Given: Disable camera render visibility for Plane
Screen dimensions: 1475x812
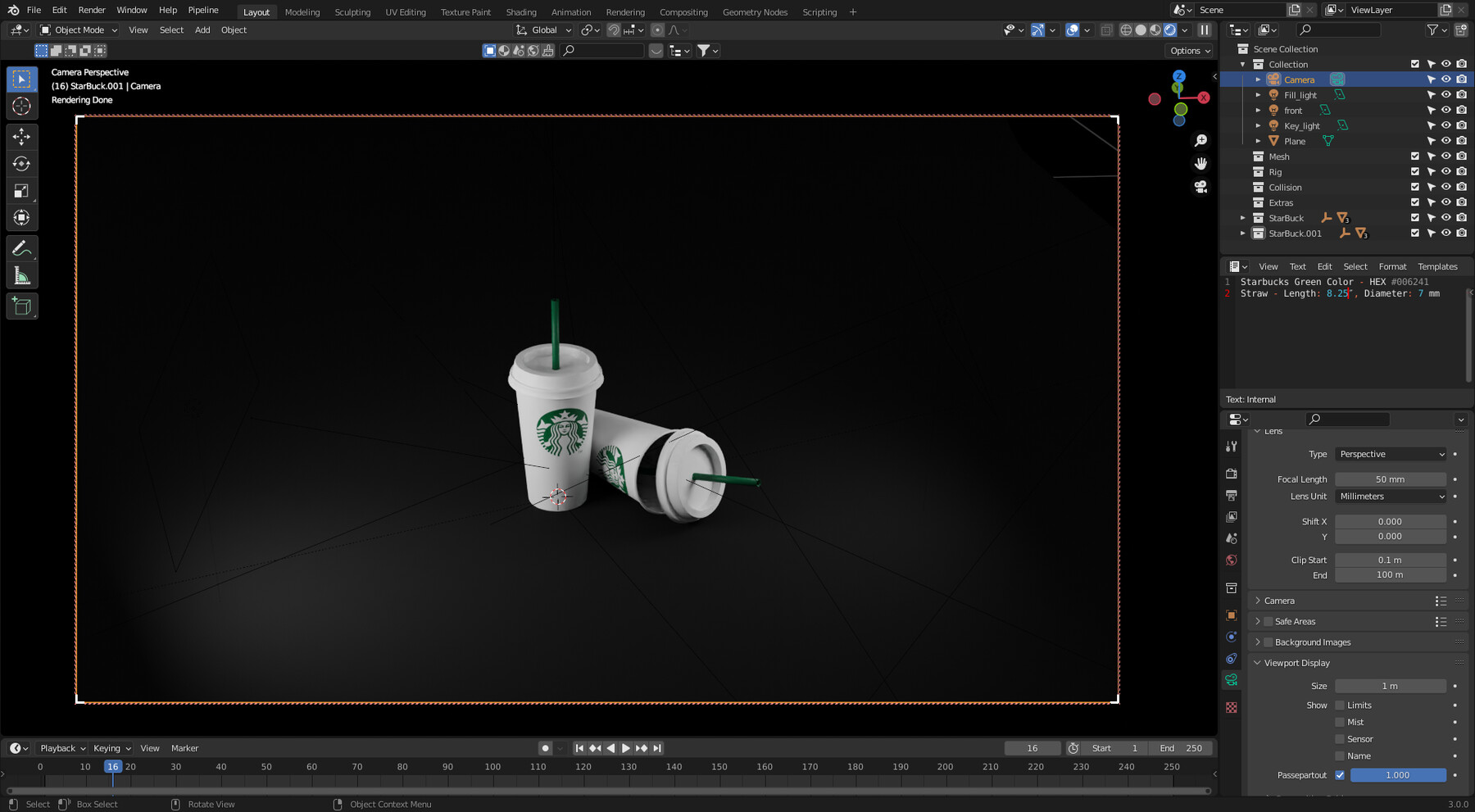Looking at the screenshot, I should point(1461,140).
